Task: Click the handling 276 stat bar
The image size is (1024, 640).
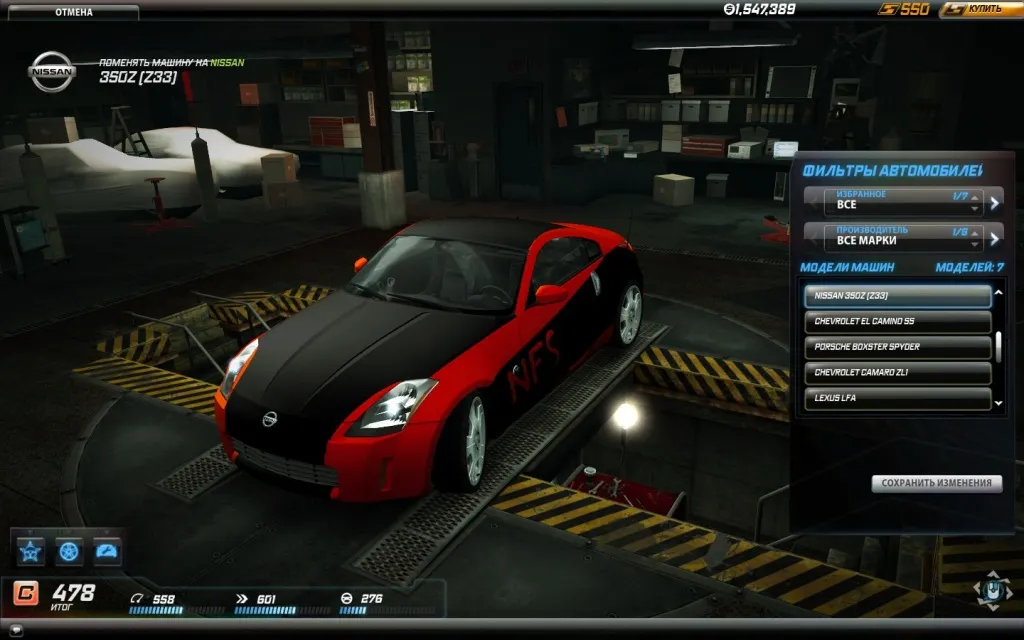Action: pyautogui.click(x=387, y=611)
